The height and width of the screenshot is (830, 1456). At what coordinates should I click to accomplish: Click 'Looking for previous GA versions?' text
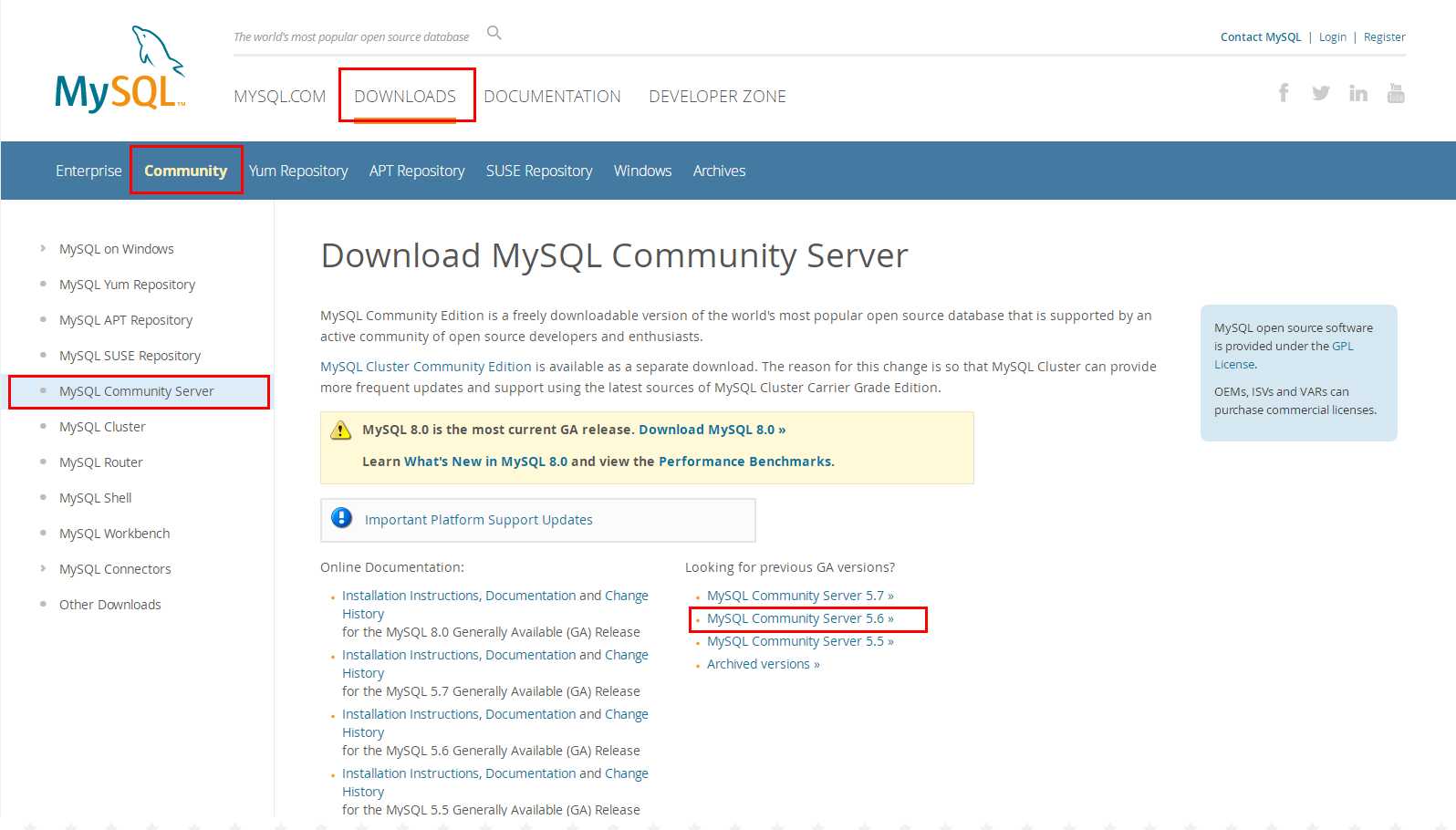pyautogui.click(x=790, y=567)
